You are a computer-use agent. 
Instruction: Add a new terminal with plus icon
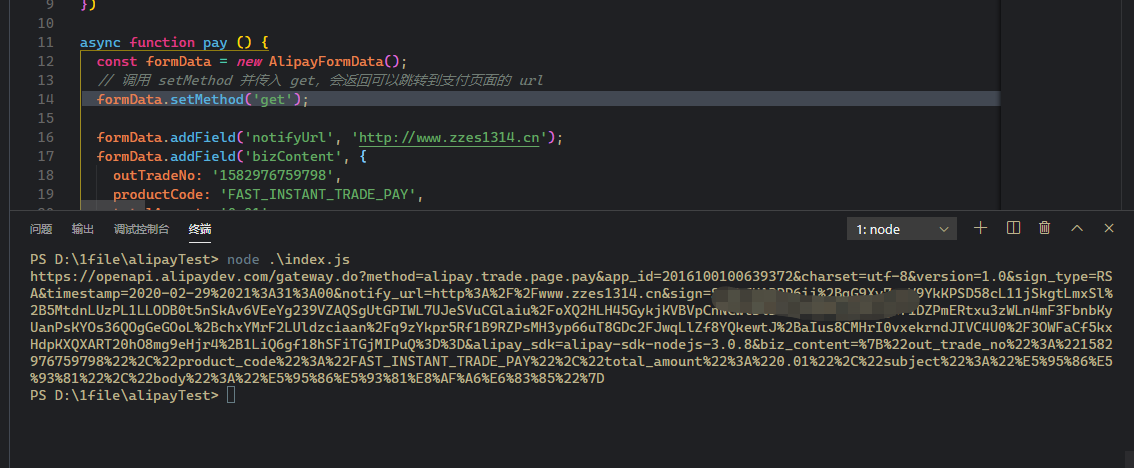(980, 228)
